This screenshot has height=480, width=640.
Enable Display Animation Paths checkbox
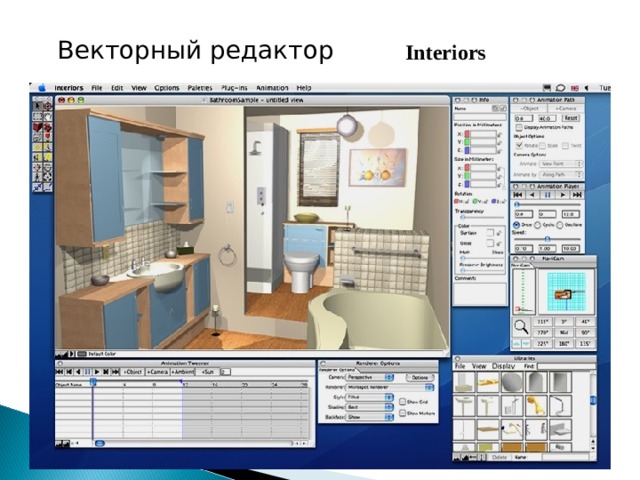click(519, 128)
